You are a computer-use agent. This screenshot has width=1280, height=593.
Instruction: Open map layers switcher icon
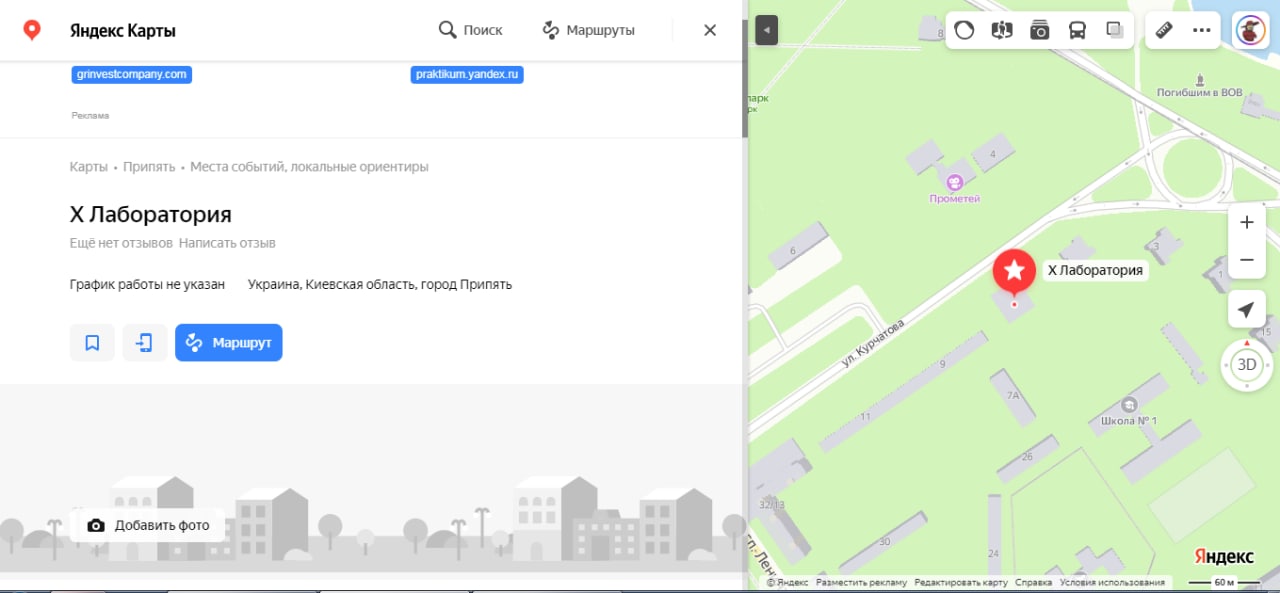1115,30
